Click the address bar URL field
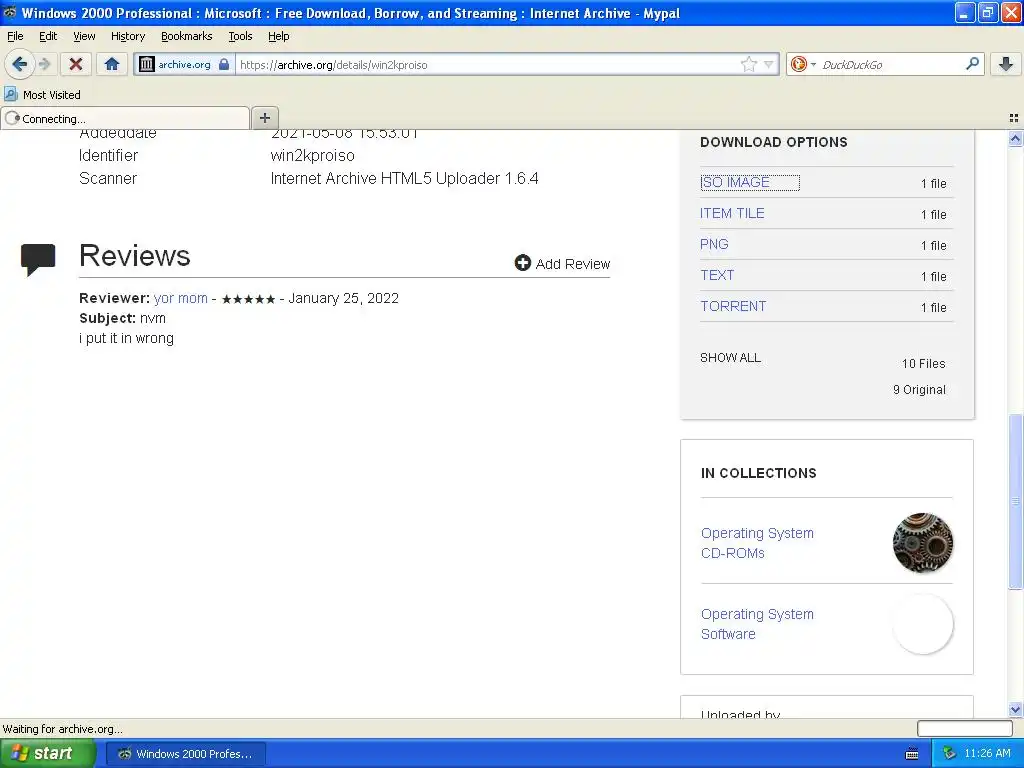The height and width of the screenshot is (768, 1024). (487, 65)
